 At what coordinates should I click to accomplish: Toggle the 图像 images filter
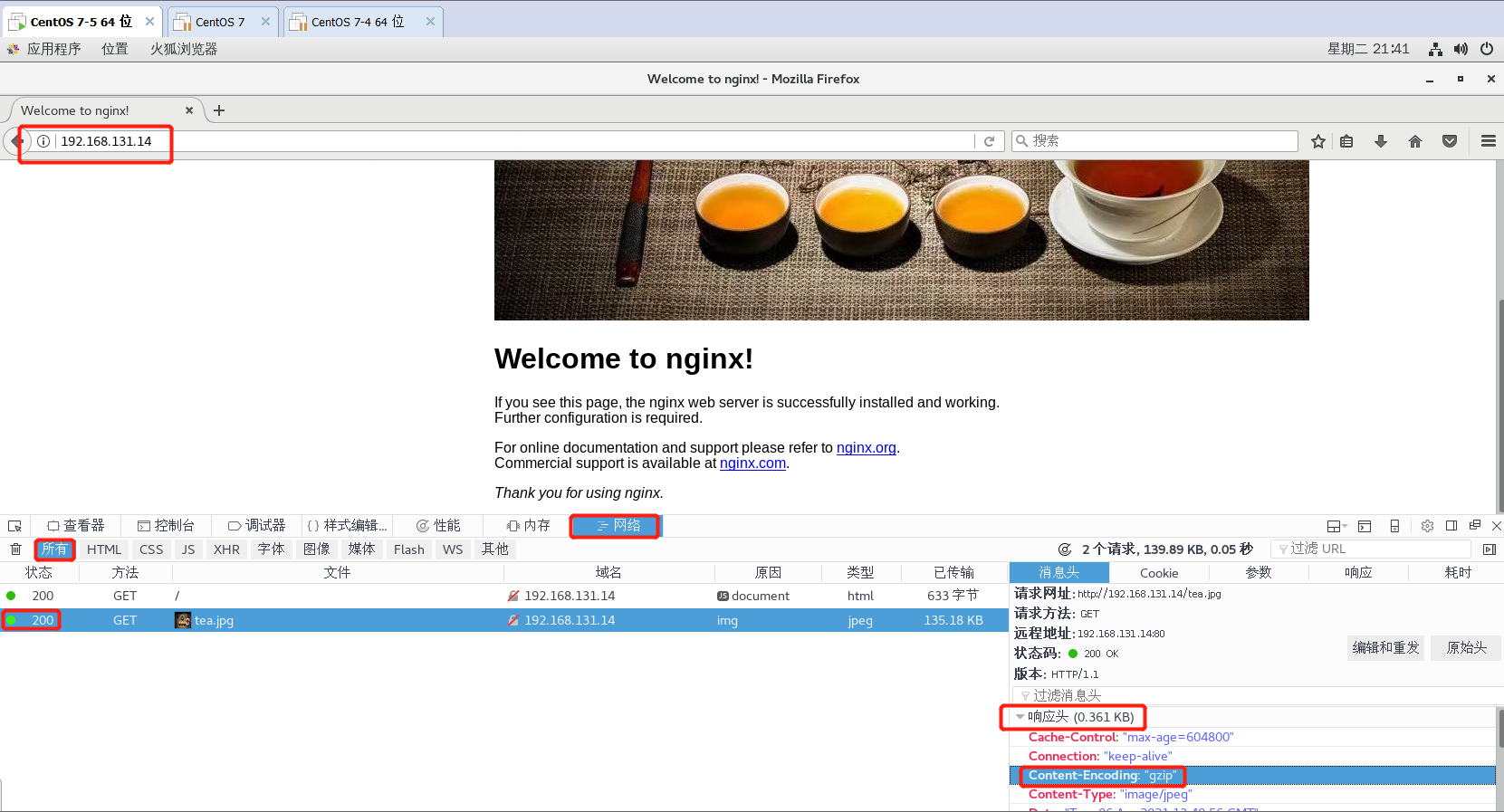point(316,549)
